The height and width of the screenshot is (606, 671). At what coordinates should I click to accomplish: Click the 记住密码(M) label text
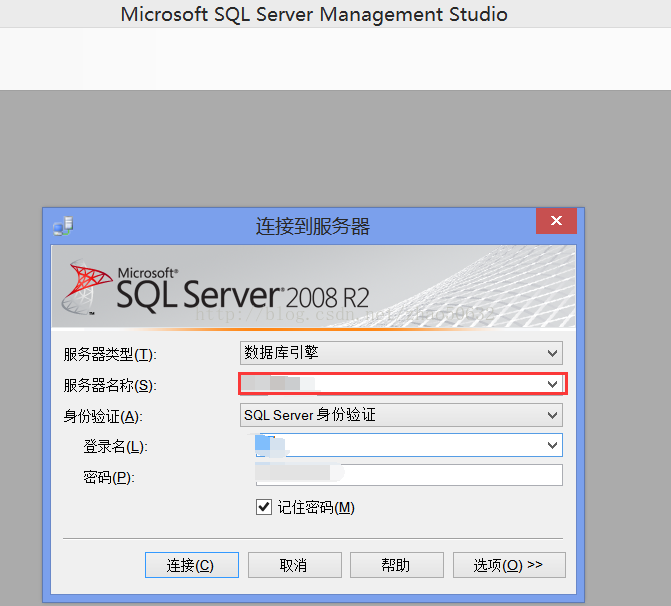point(316,508)
